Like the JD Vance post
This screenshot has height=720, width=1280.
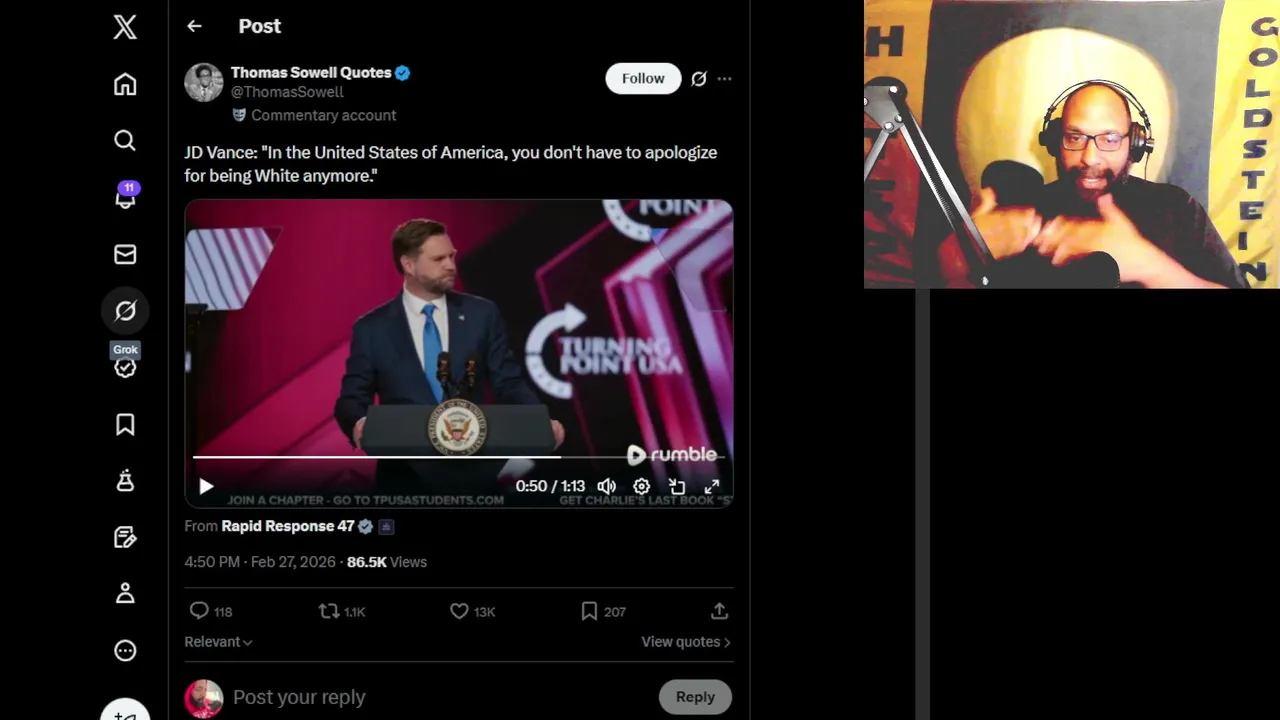coord(459,611)
